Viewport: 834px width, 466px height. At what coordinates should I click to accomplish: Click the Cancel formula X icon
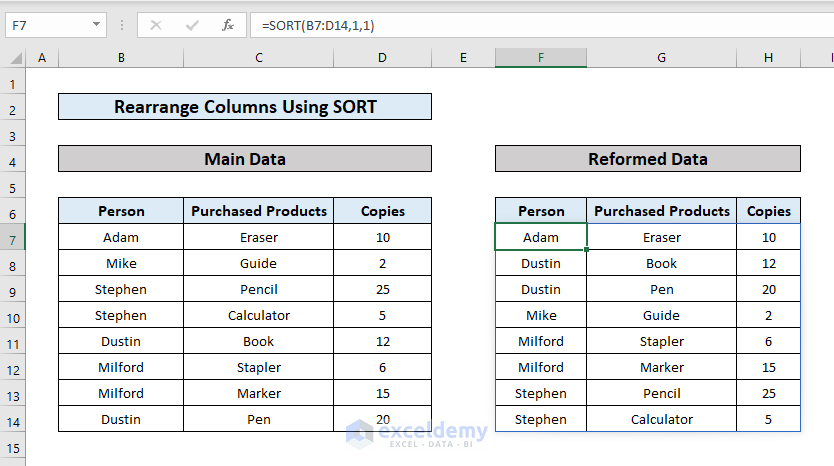point(156,24)
